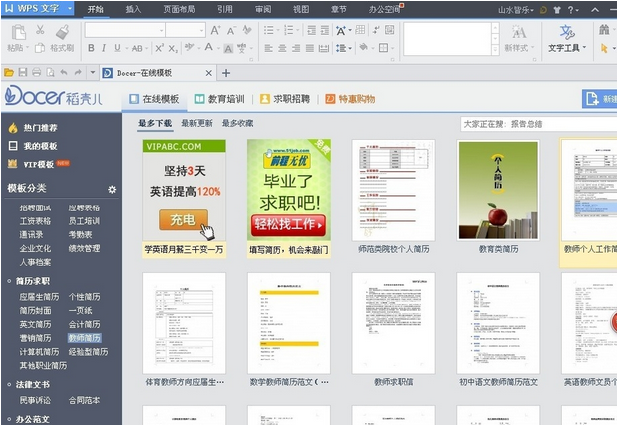
Task: Open the 教育类简历 template thumbnail
Action: coord(498,190)
